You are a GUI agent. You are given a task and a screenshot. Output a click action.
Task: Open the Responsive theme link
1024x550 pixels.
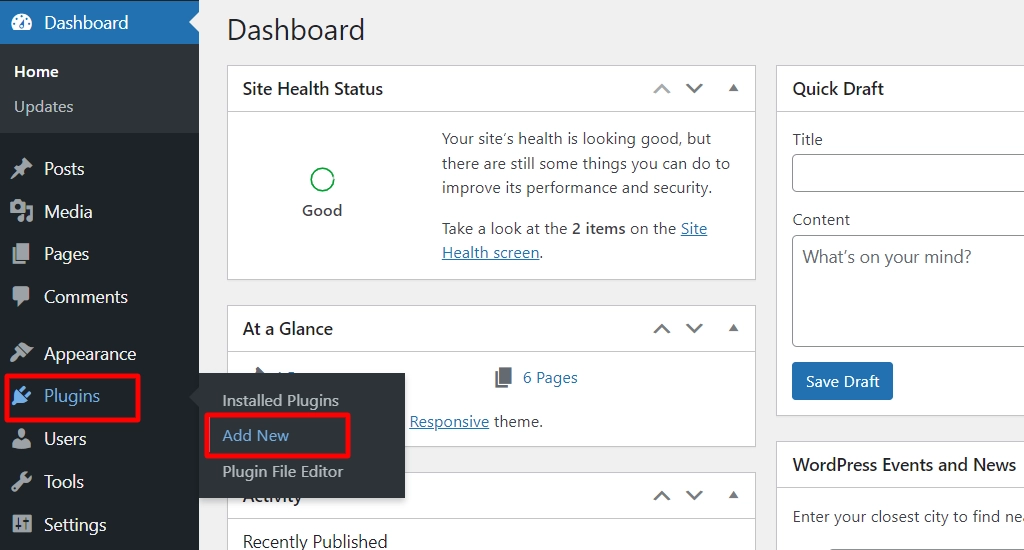[449, 421]
